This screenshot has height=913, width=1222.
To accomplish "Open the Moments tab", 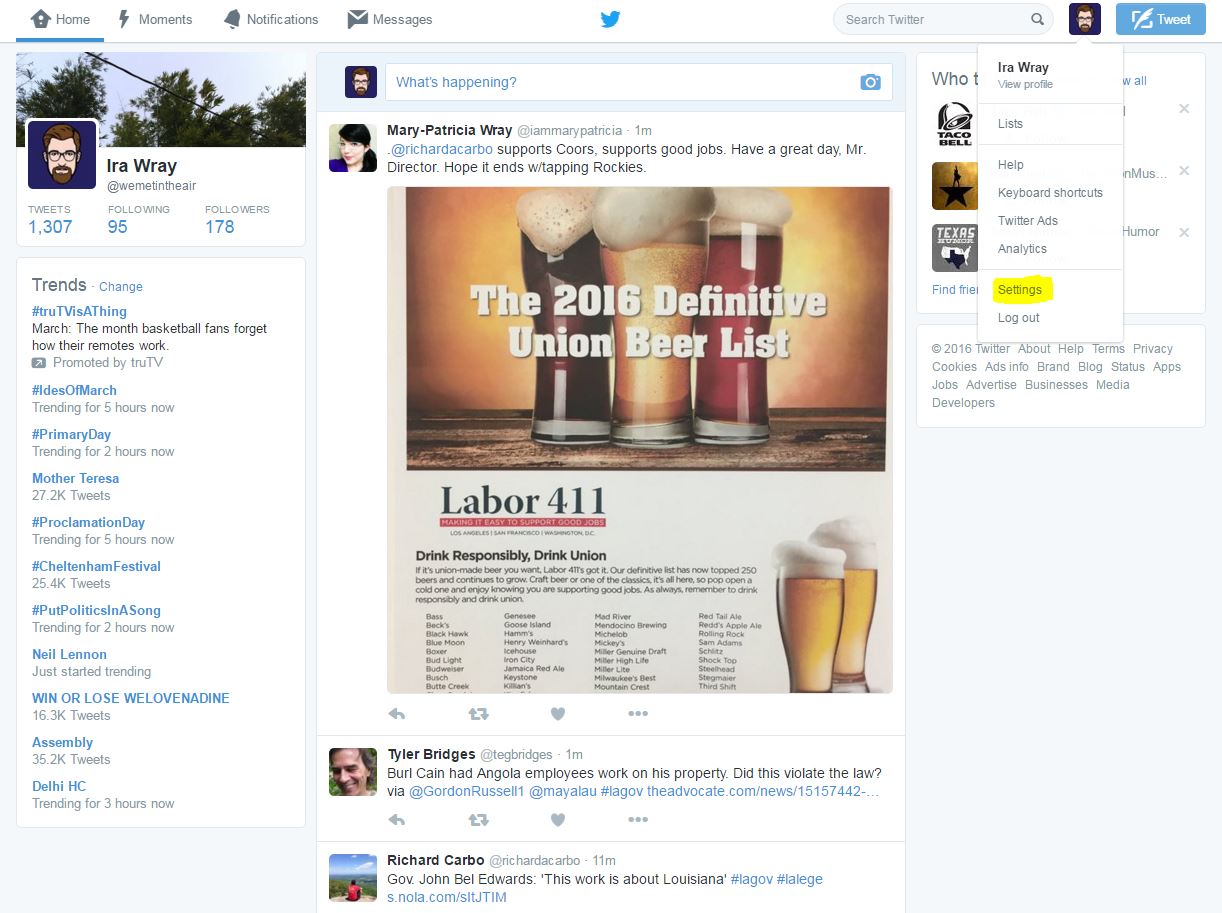I will point(154,19).
